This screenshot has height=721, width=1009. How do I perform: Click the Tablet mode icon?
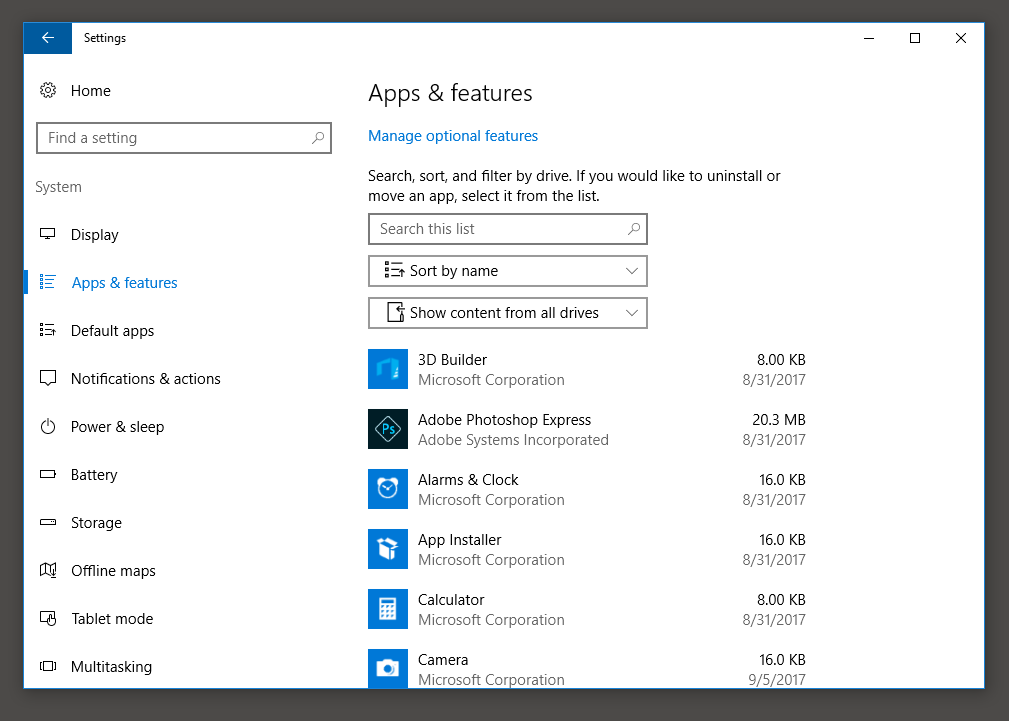[48, 619]
